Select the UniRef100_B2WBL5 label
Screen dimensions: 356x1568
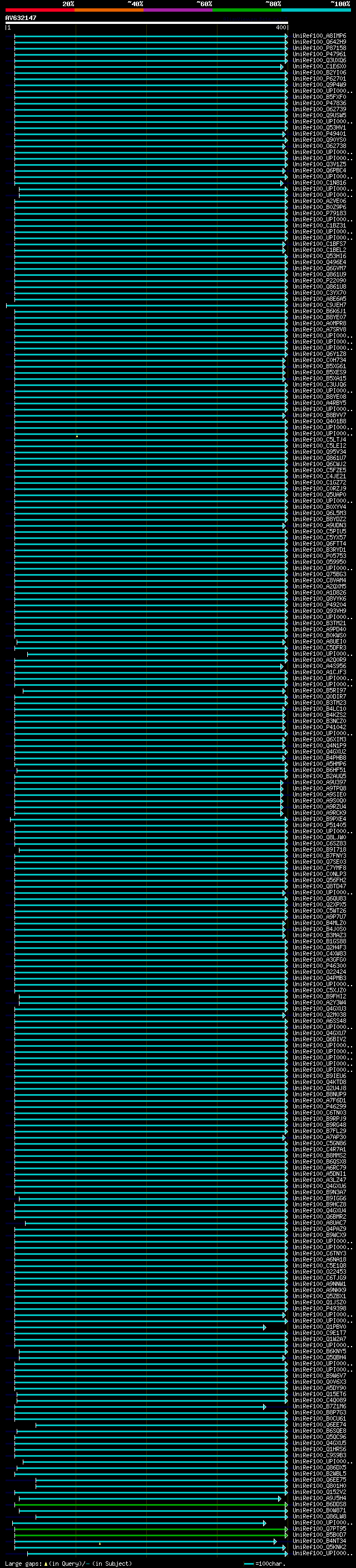tap(319, 1473)
